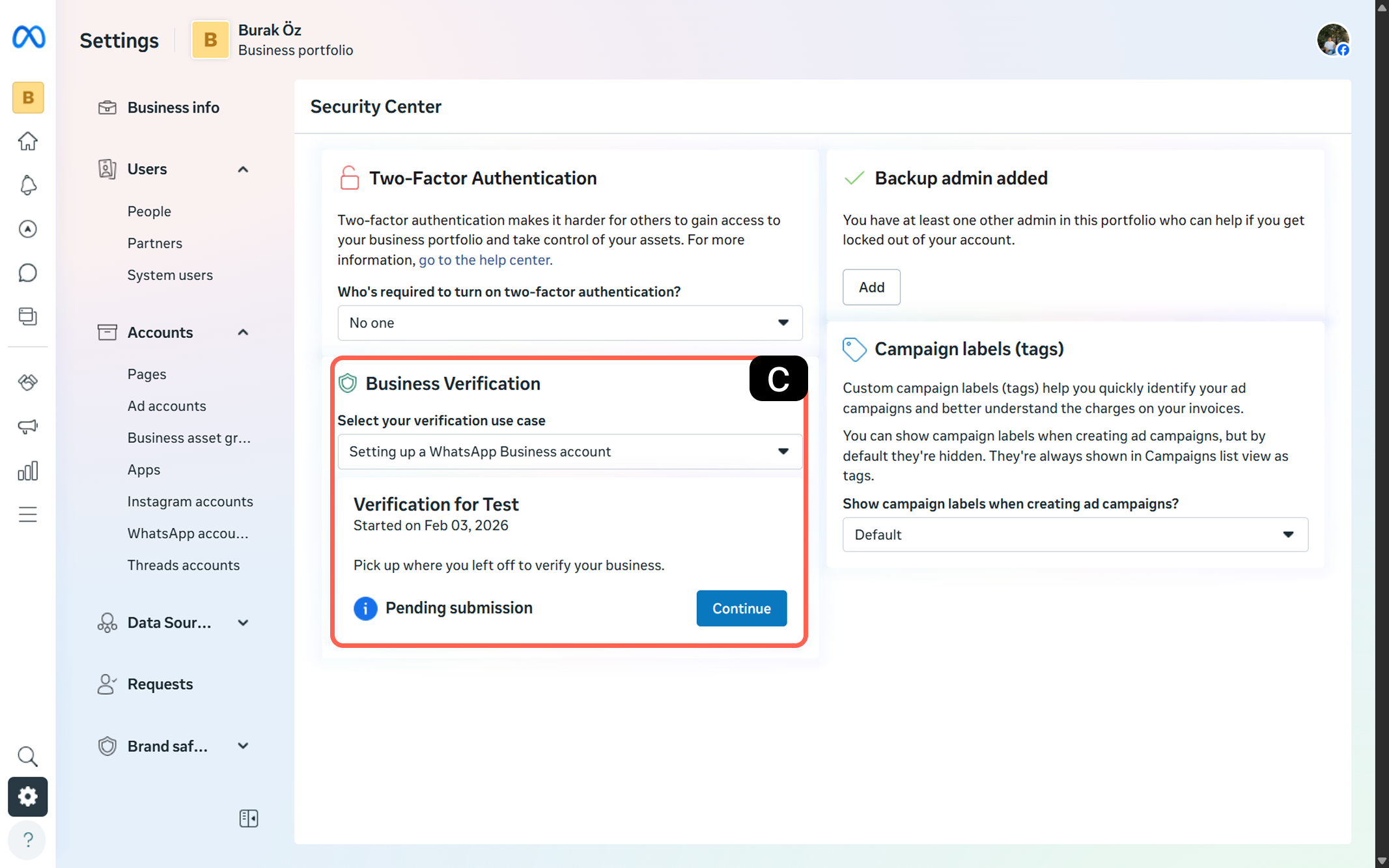Viewport: 1389px width, 868px height.
Task: Click the Business Verification shield icon
Action: [348, 384]
